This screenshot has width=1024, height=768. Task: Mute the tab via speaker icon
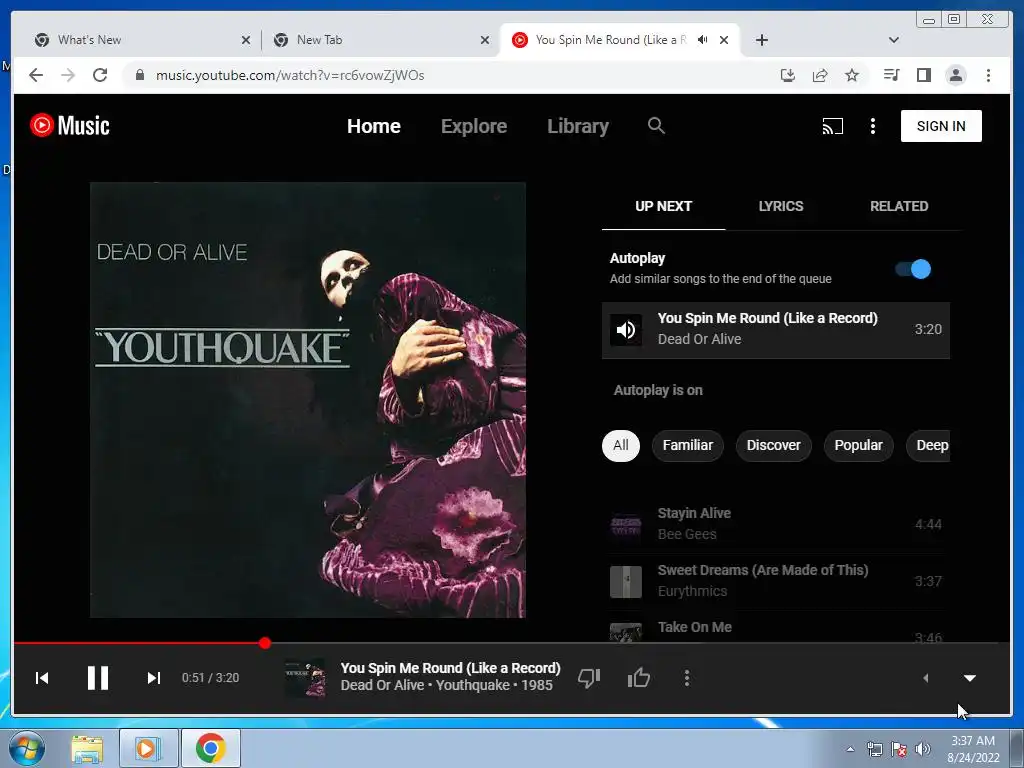pyautogui.click(x=703, y=40)
